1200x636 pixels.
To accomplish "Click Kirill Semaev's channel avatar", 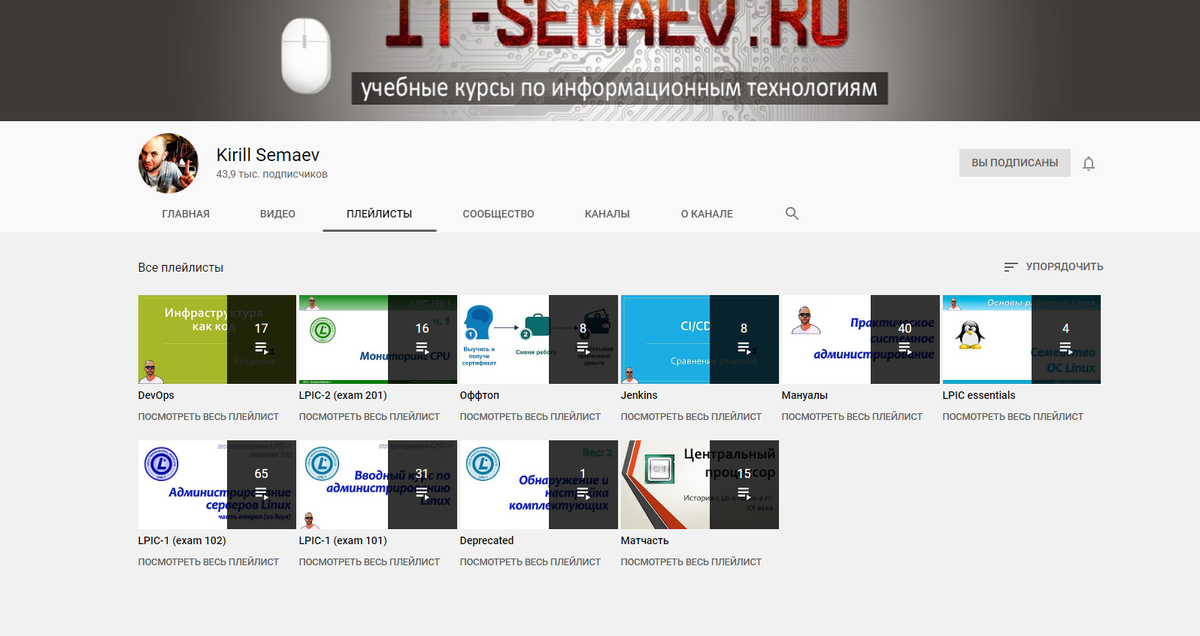I will click(x=168, y=163).
